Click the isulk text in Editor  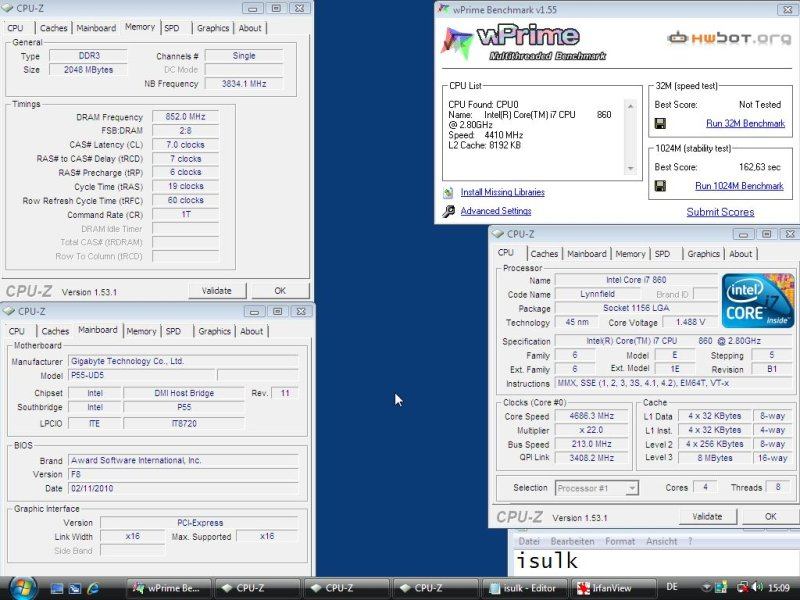pos(546,561)
